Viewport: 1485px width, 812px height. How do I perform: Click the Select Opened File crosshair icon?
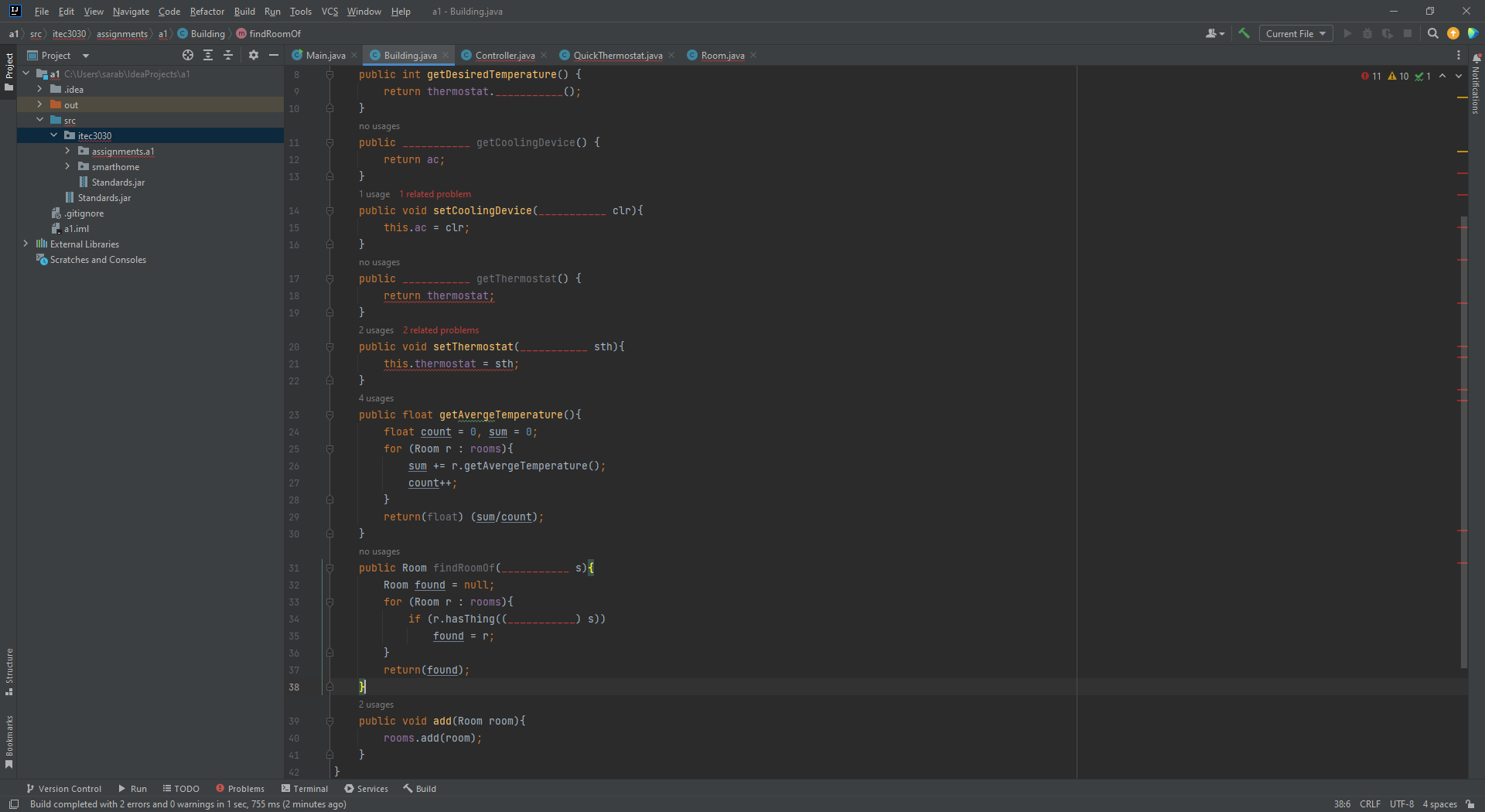pyautogui.click(x=187, y=55)
